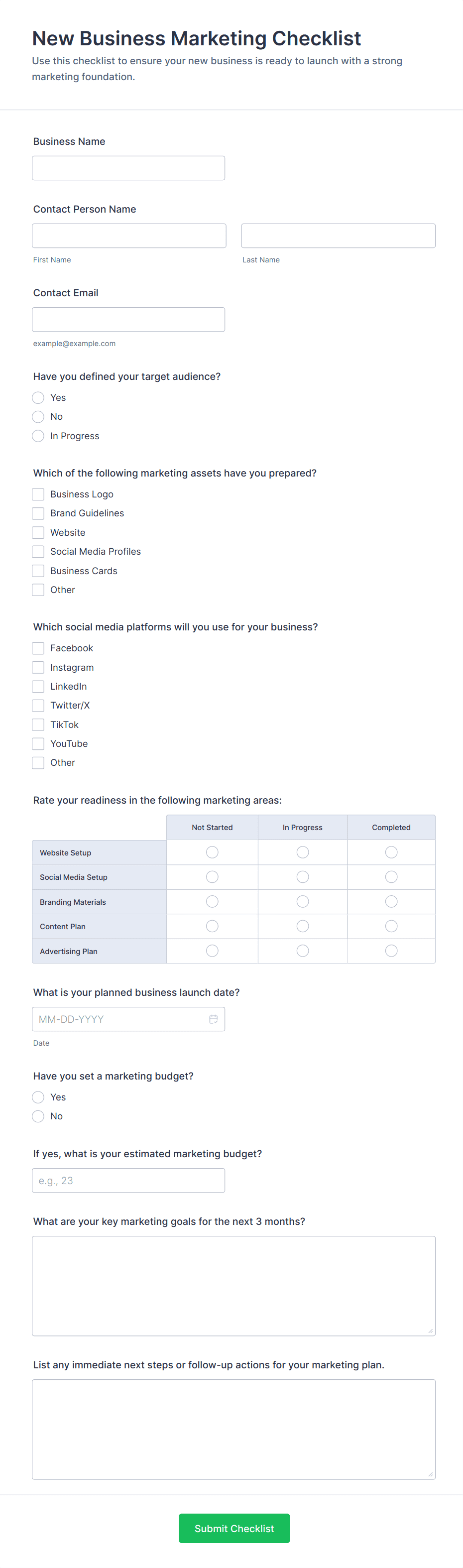Image resolution: width=463 pixels, height=1568 pixels.
Task: Choose In Progress for target audience
Action: point(38,436)
